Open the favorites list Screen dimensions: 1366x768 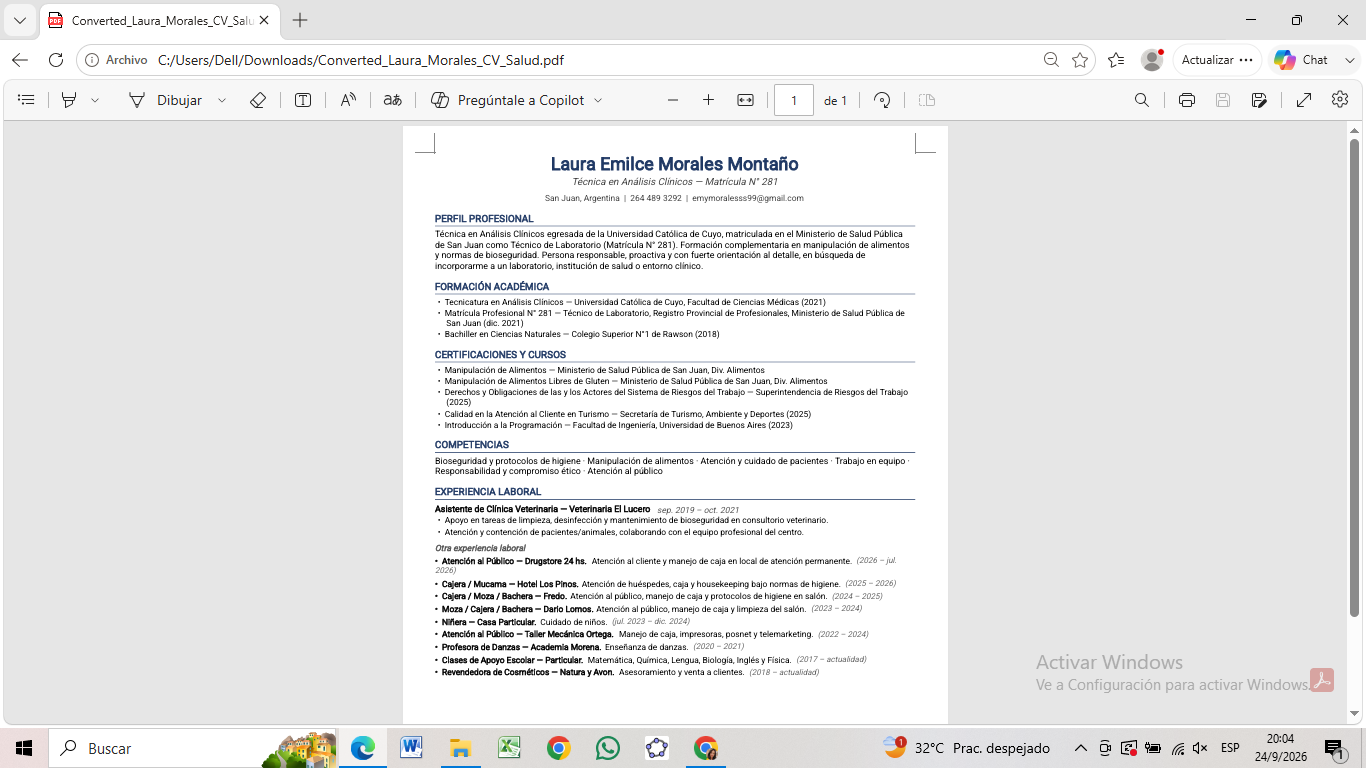click(x=1116, y=60)
